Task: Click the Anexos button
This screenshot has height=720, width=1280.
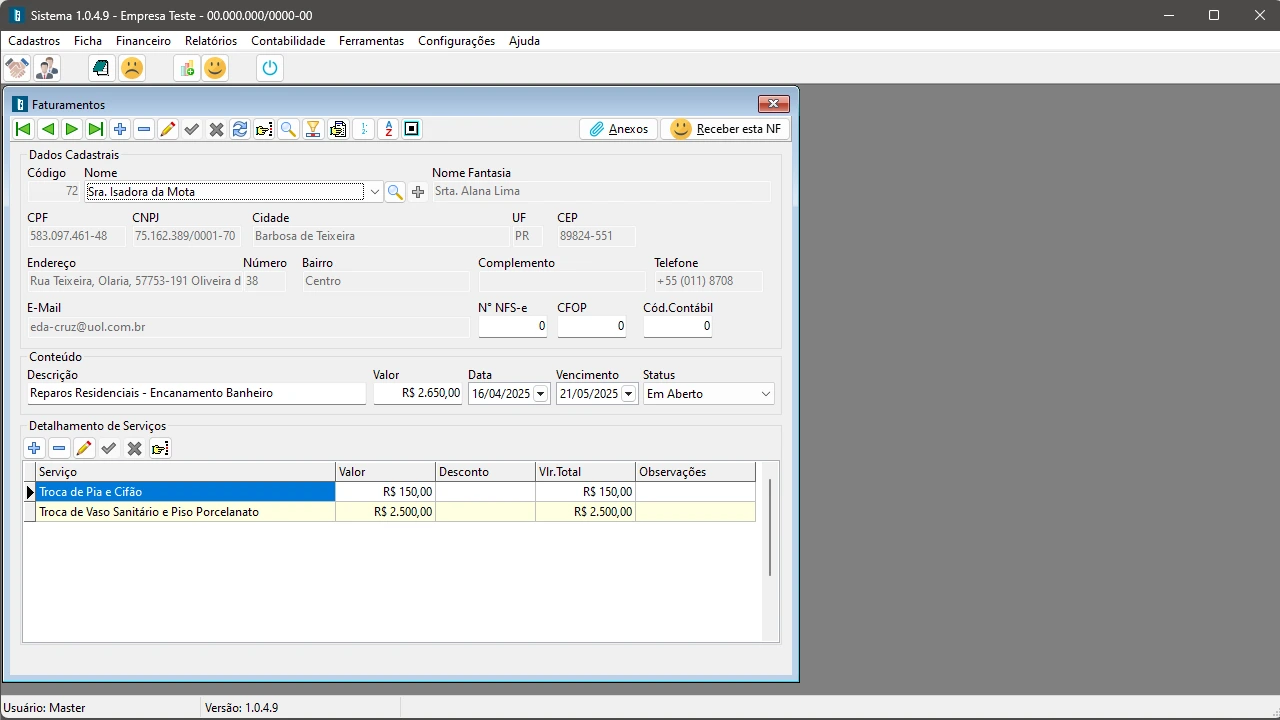Action: [x=618, y=129]
